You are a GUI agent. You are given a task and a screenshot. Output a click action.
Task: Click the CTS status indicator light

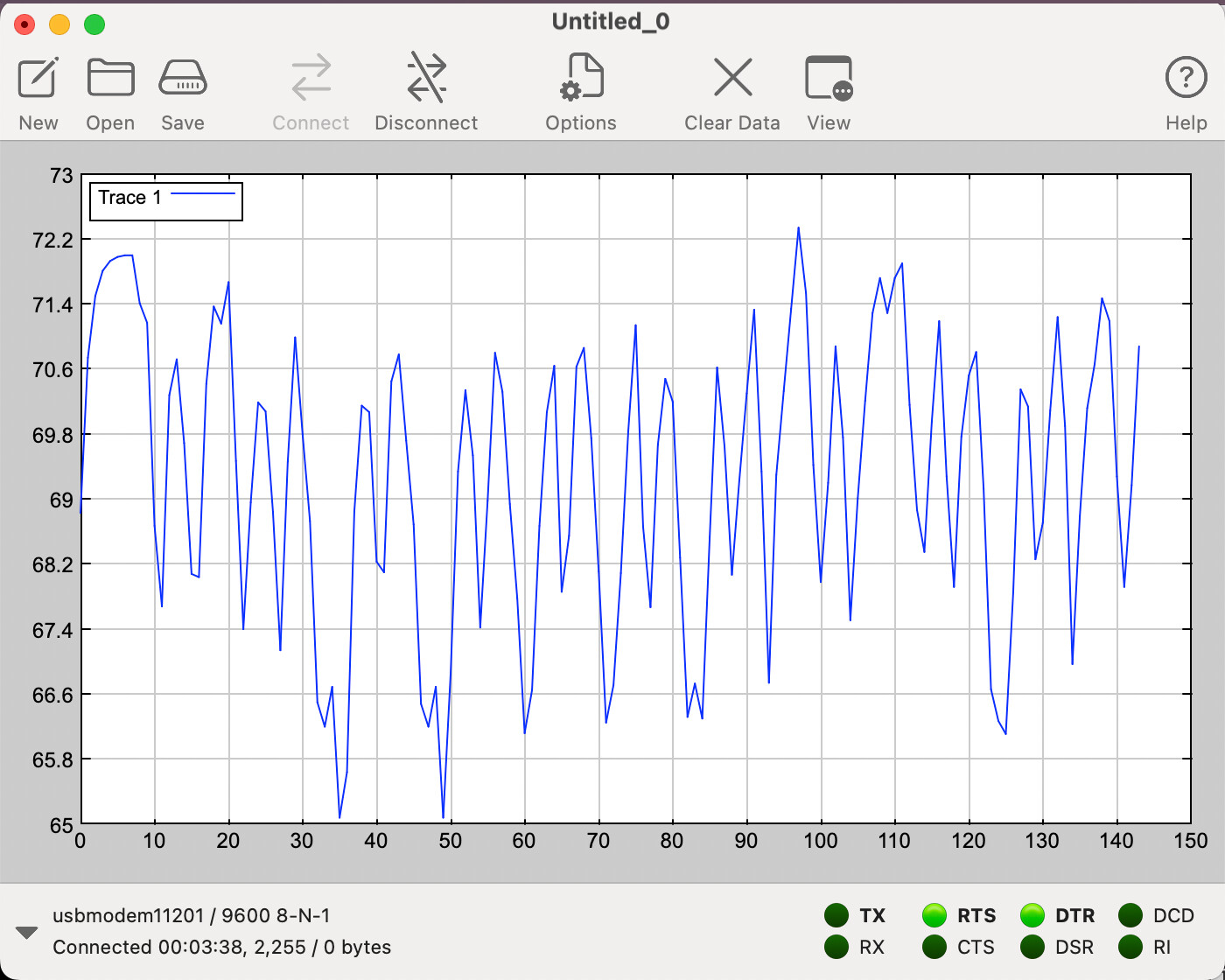pyautogui.click(x=934, y=947)
